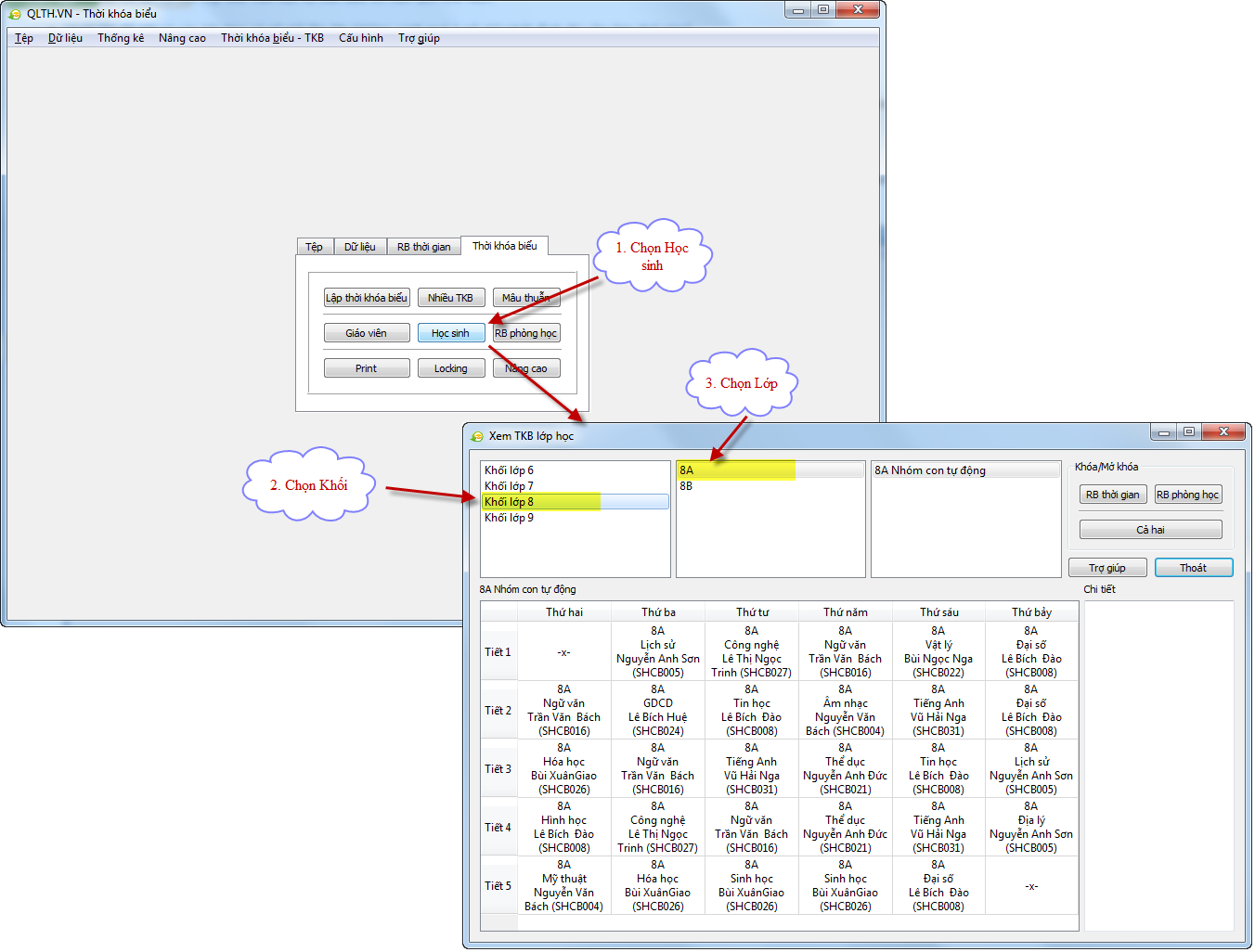Image resolution: width=1255 pixels, height=952 pixels.
Task: Click the Giáo viên button
Action: (x=366, y=333)
